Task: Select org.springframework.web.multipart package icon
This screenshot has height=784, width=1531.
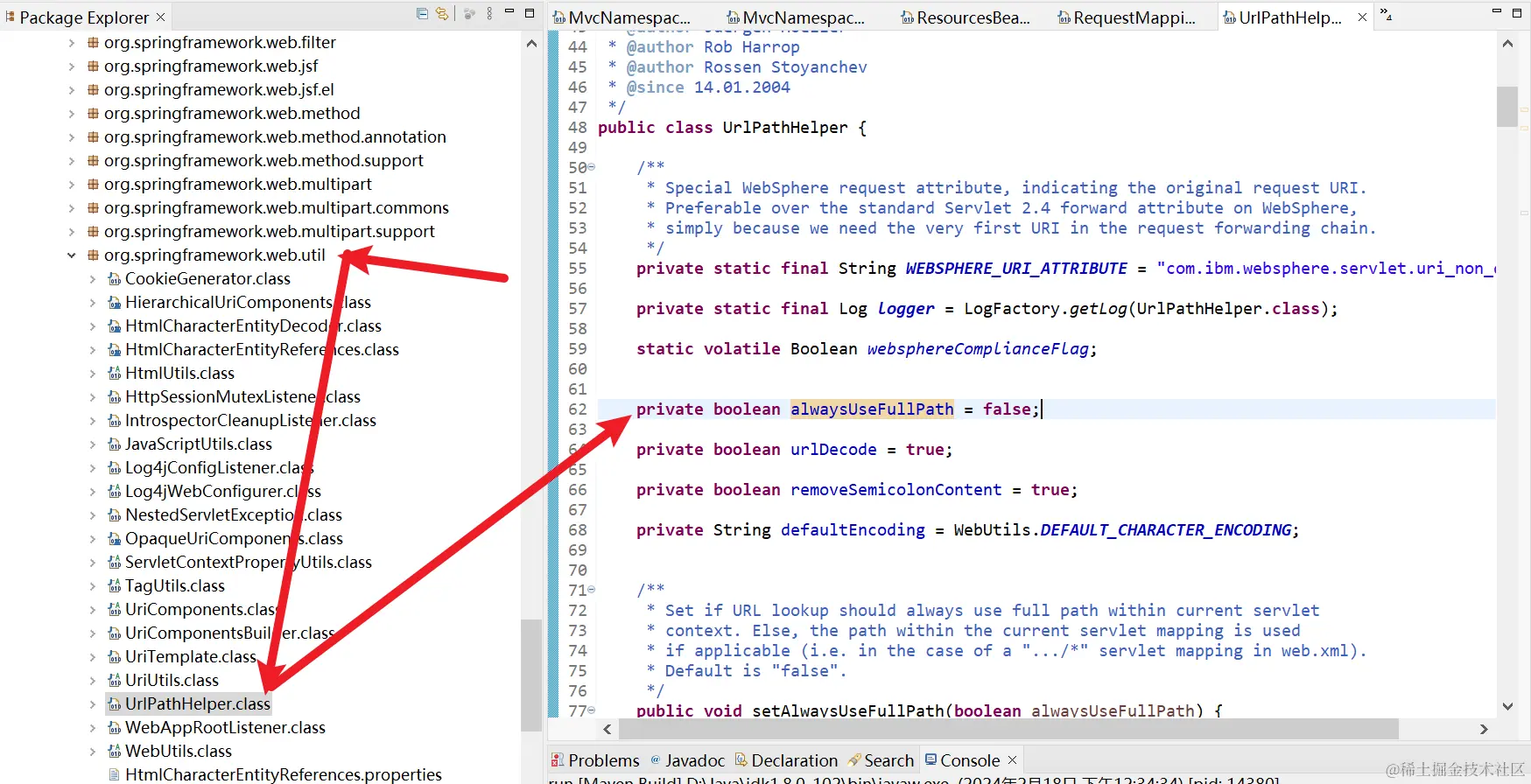Action: coord(93,185)
